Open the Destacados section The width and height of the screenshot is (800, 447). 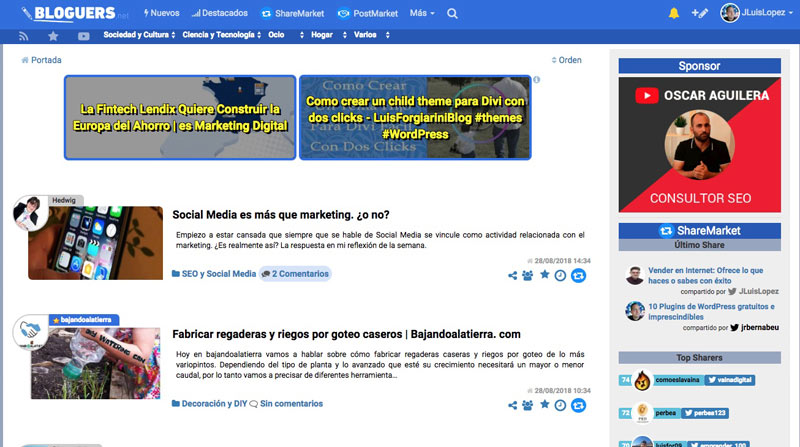pyautogui.click(x=220, y=13)
